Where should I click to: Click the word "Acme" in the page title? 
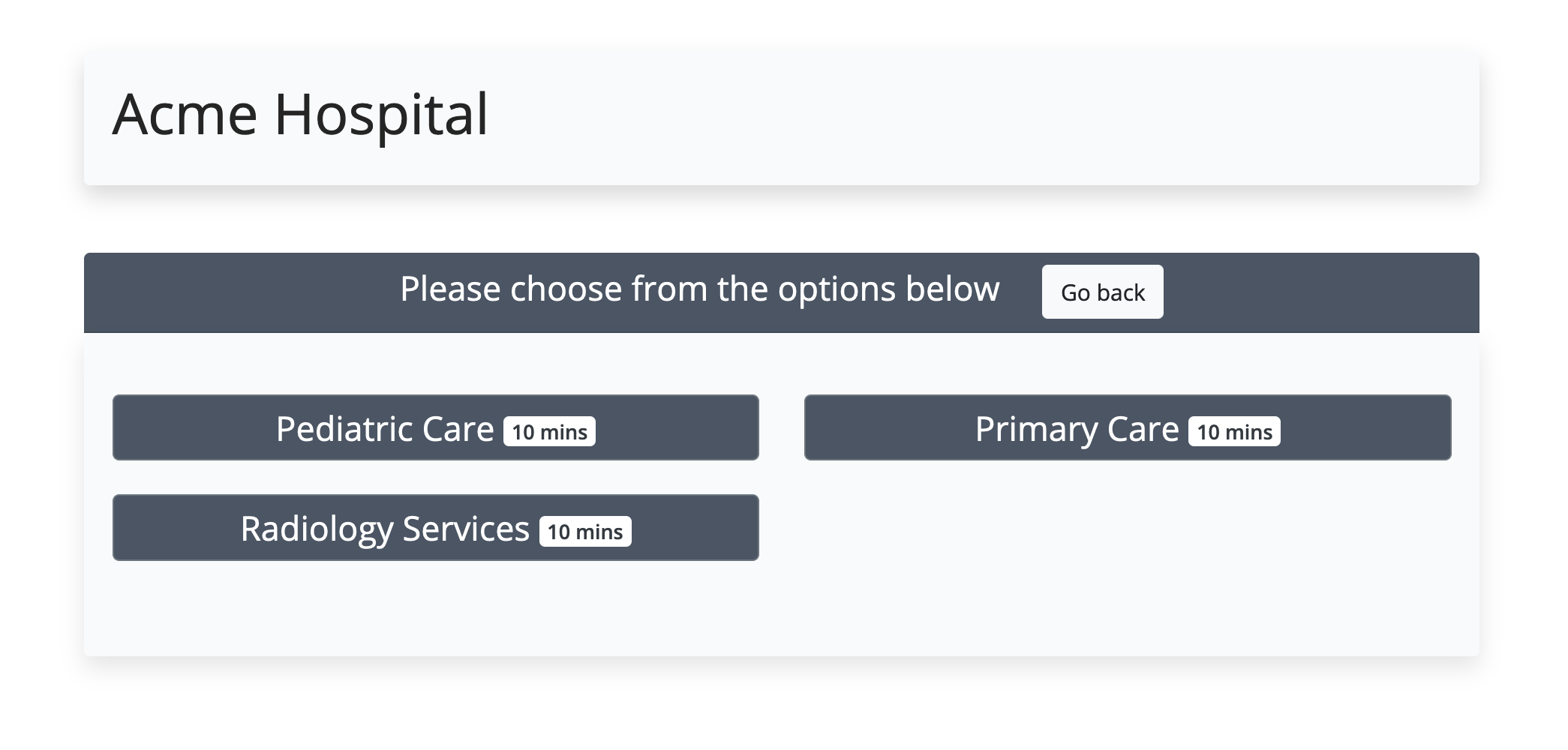(x=185, y=115)
